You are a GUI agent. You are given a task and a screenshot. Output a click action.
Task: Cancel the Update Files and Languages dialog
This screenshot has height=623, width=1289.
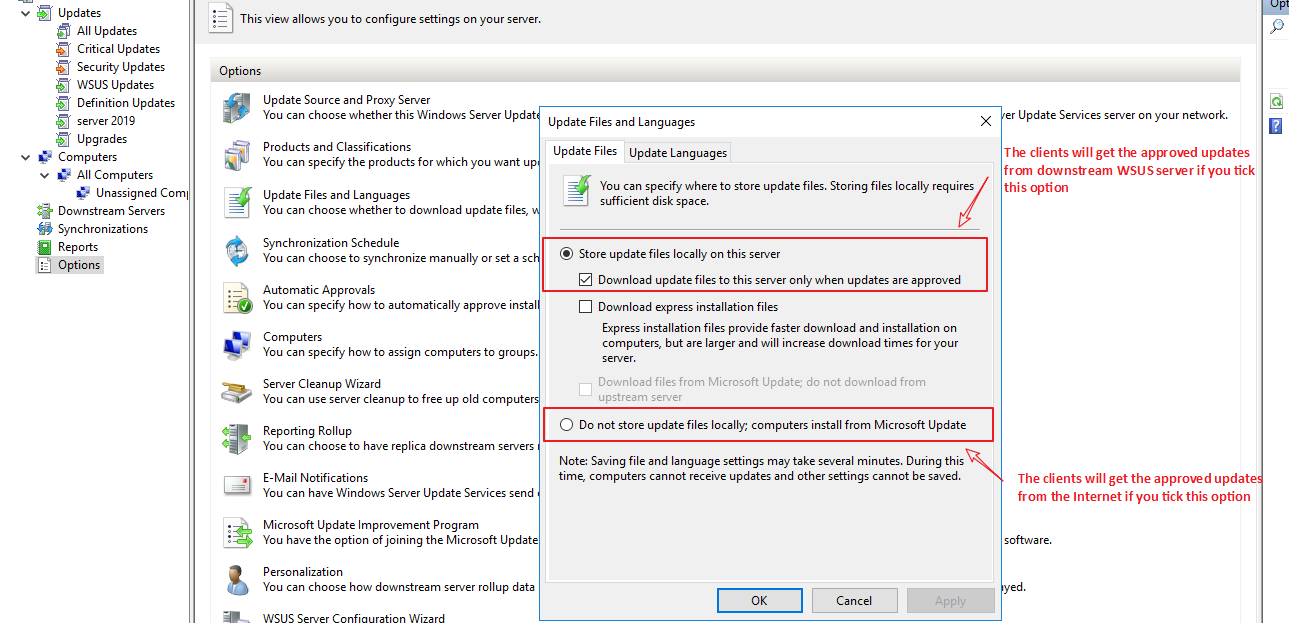pos(854,600)
